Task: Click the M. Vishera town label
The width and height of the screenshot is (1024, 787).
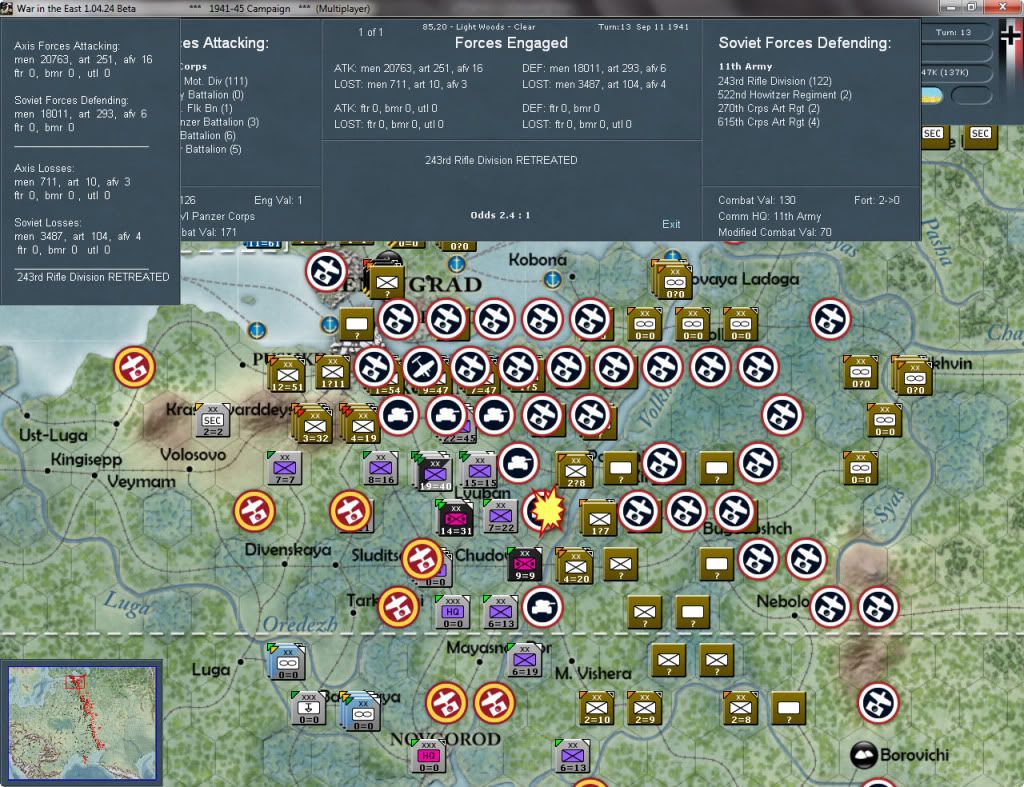Action: coord(593,673)
